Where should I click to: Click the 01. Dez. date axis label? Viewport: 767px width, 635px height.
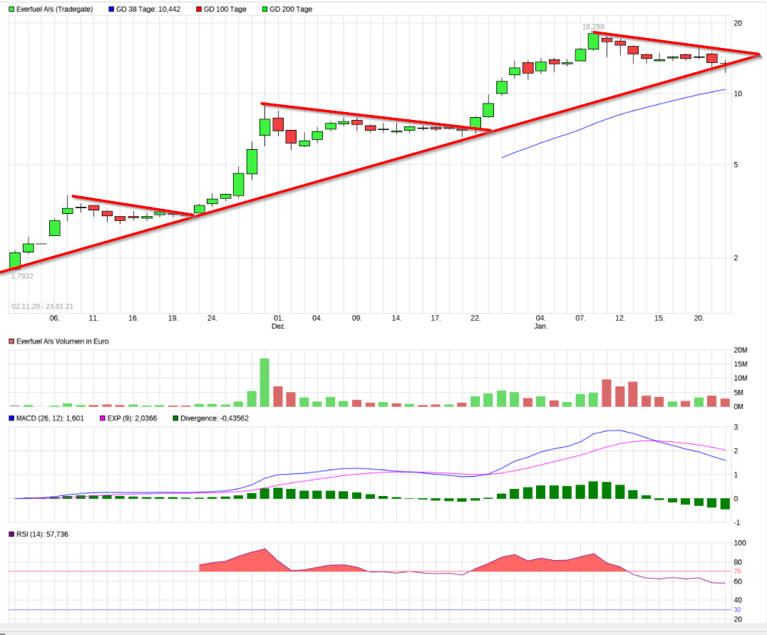tap(278, 321)
